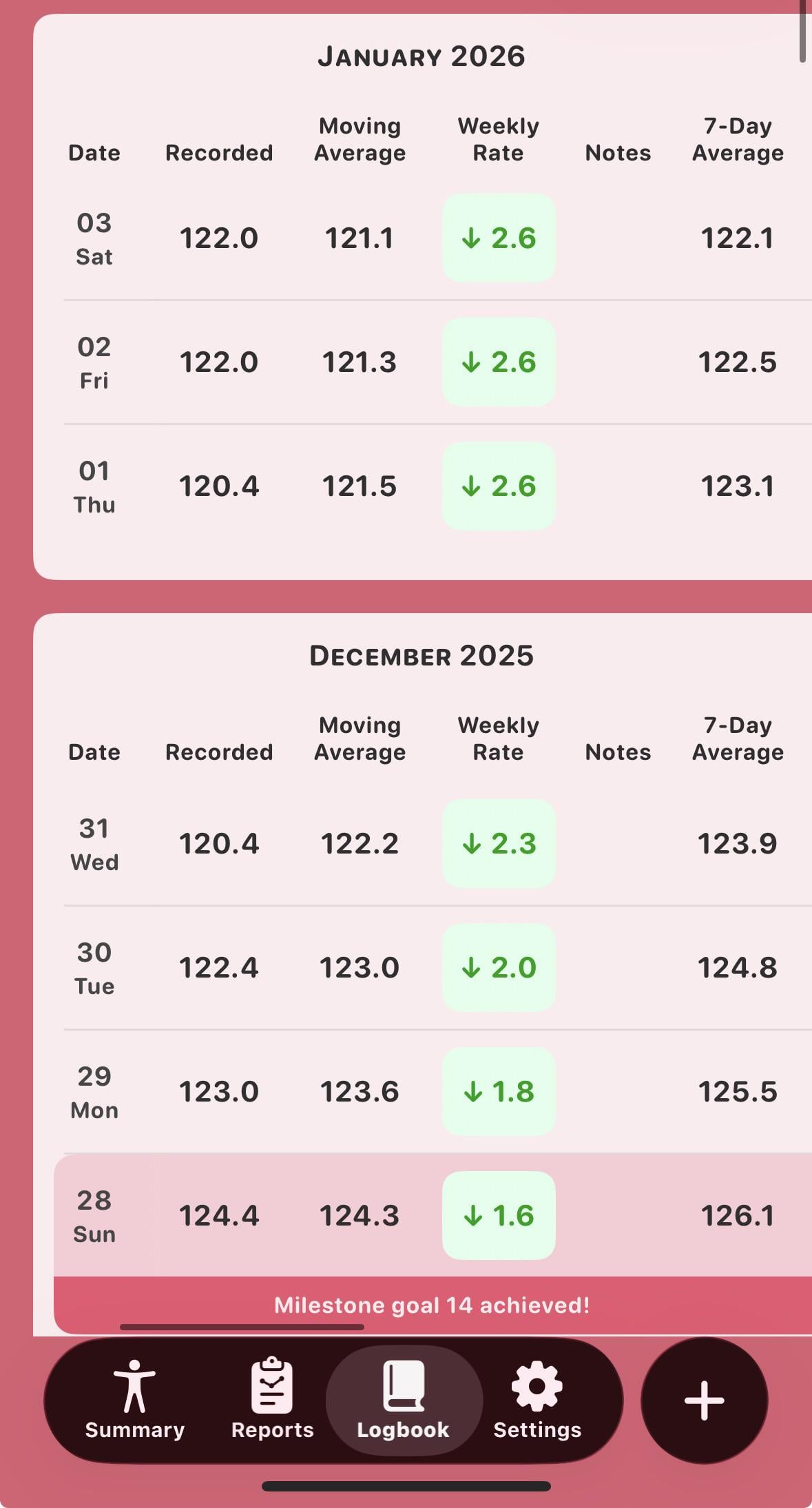The height and width of the screenshot is (1508, 812).
Task: Tap the December 2025 month header
Action: (421, 656)
